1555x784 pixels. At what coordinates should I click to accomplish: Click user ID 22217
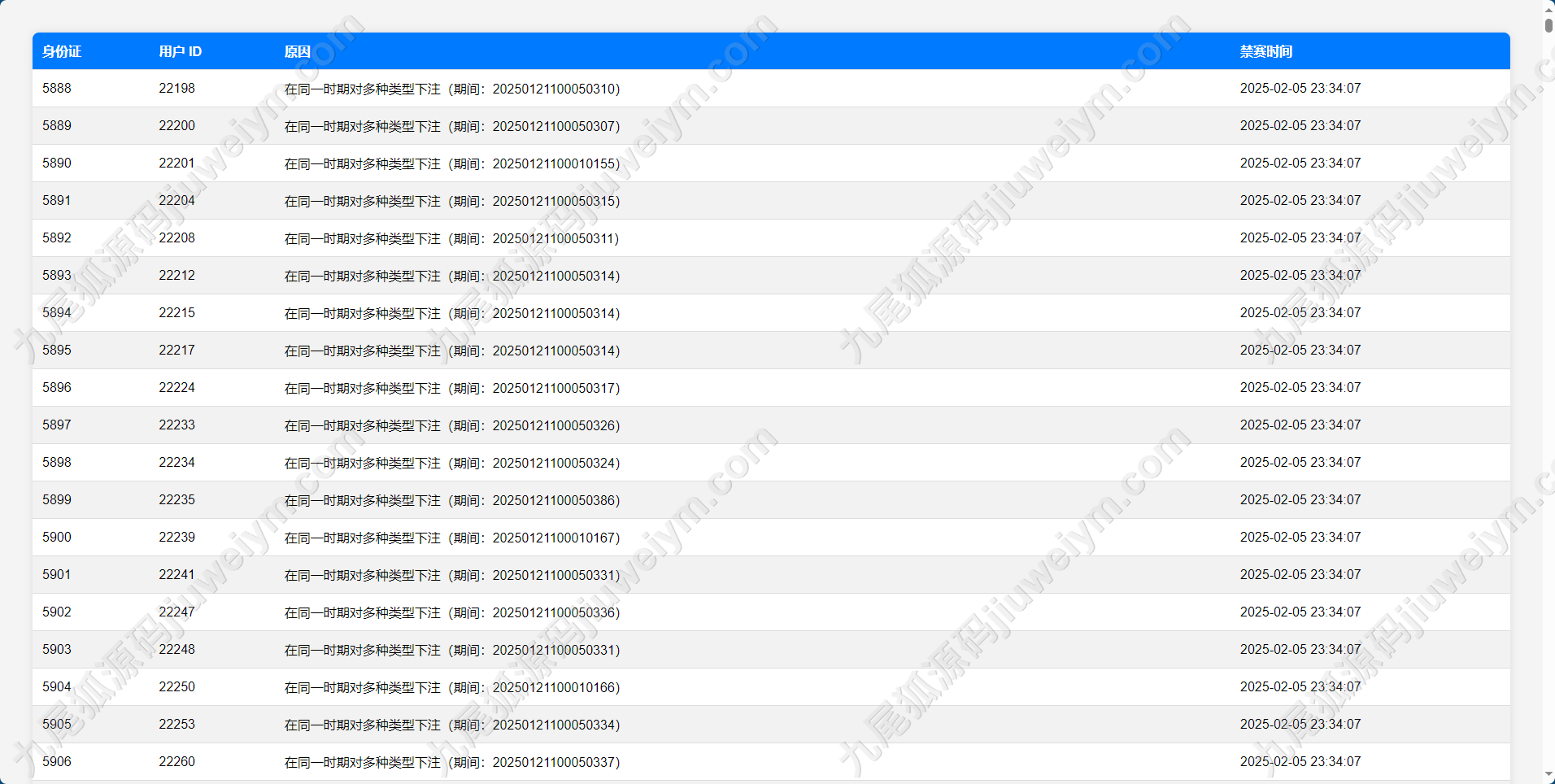click(176, 350)
